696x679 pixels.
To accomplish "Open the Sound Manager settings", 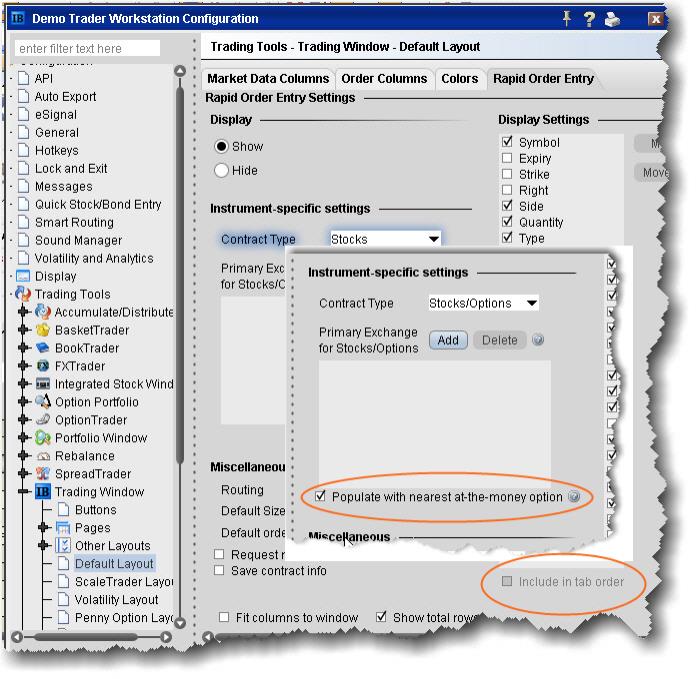I will tap(79, 240).
